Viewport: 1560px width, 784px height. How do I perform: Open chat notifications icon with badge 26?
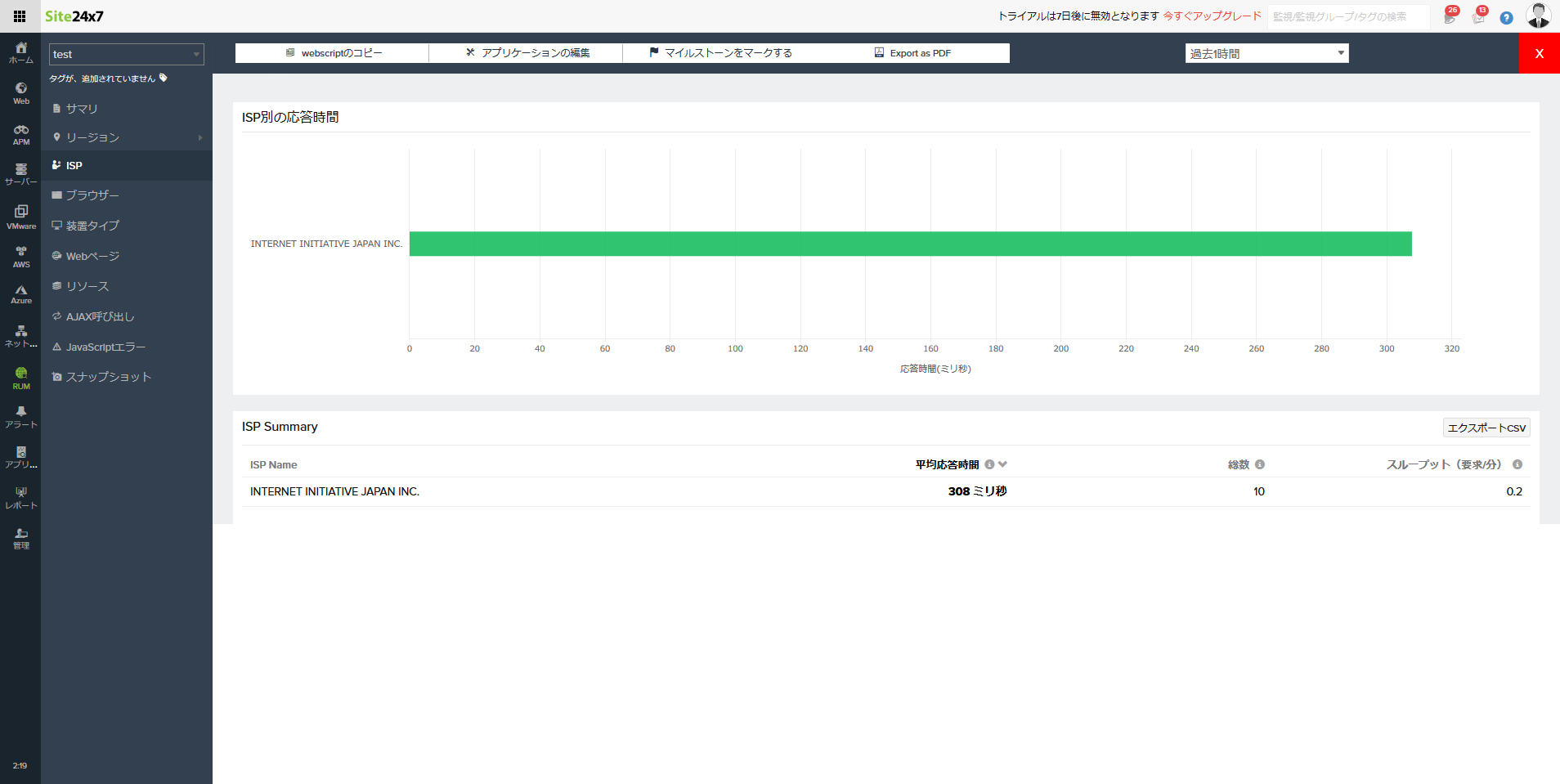pyautogui.click(x=1450, y=17)
